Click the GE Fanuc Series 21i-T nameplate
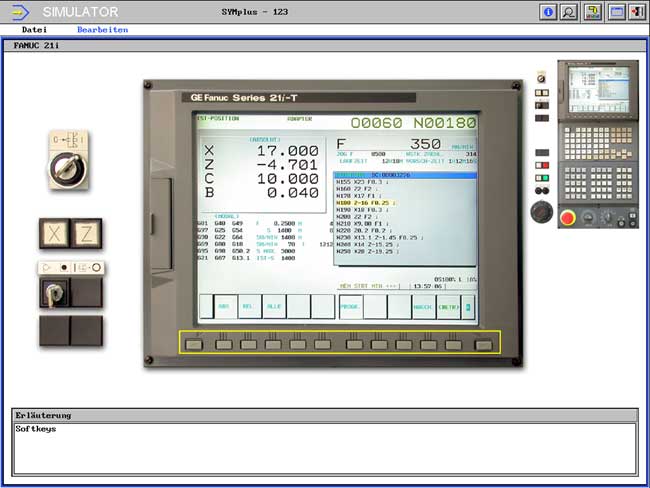 pos(298,98)
